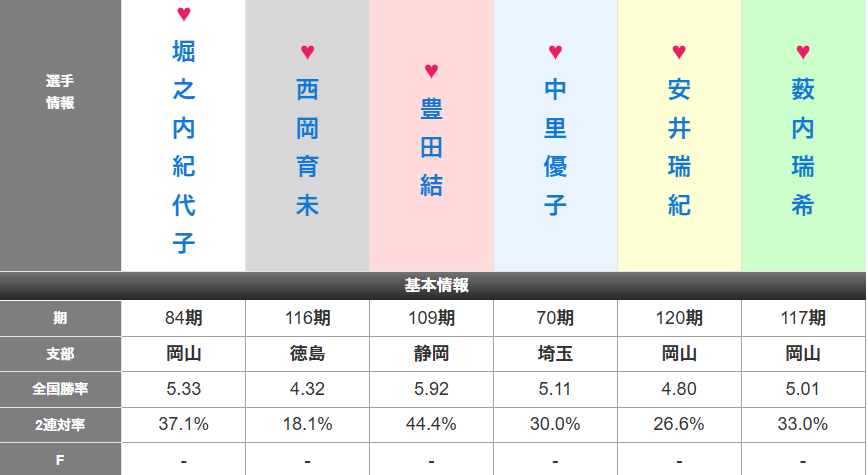Open racer profile 西岡育未
This screenshot has width=868, height=475.
tap(307, 147)
